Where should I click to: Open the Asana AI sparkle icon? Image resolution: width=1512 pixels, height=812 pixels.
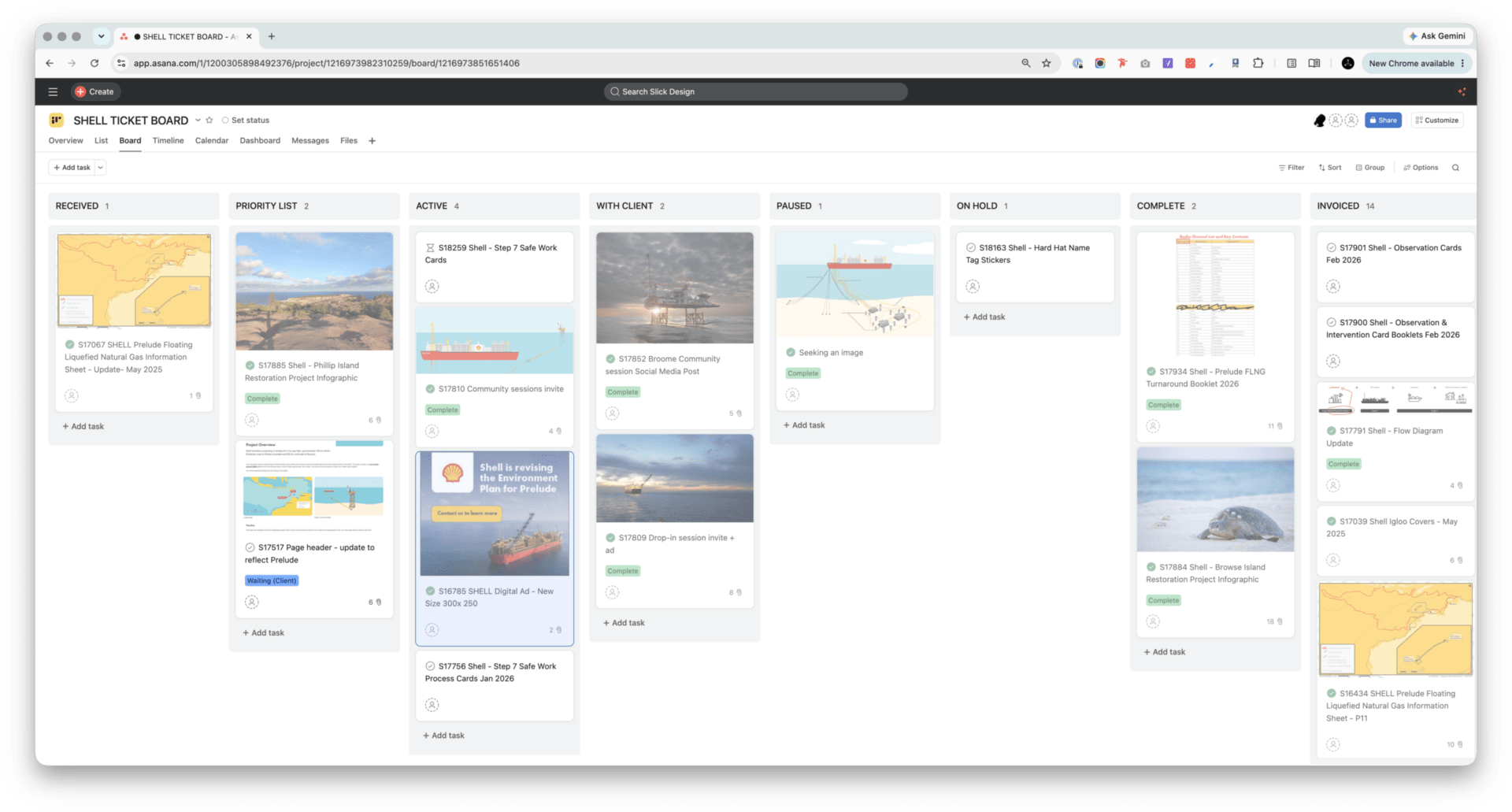coord(1462,91)
